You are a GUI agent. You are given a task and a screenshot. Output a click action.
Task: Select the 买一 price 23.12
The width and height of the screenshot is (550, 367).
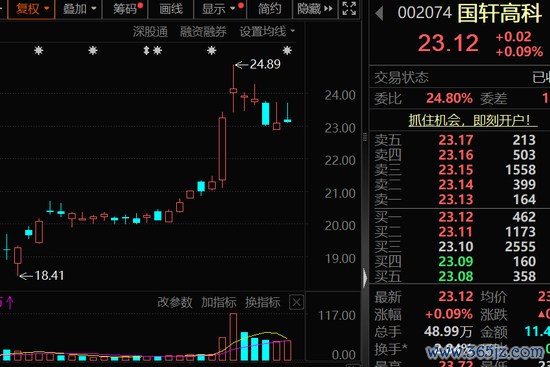(456, 217)
